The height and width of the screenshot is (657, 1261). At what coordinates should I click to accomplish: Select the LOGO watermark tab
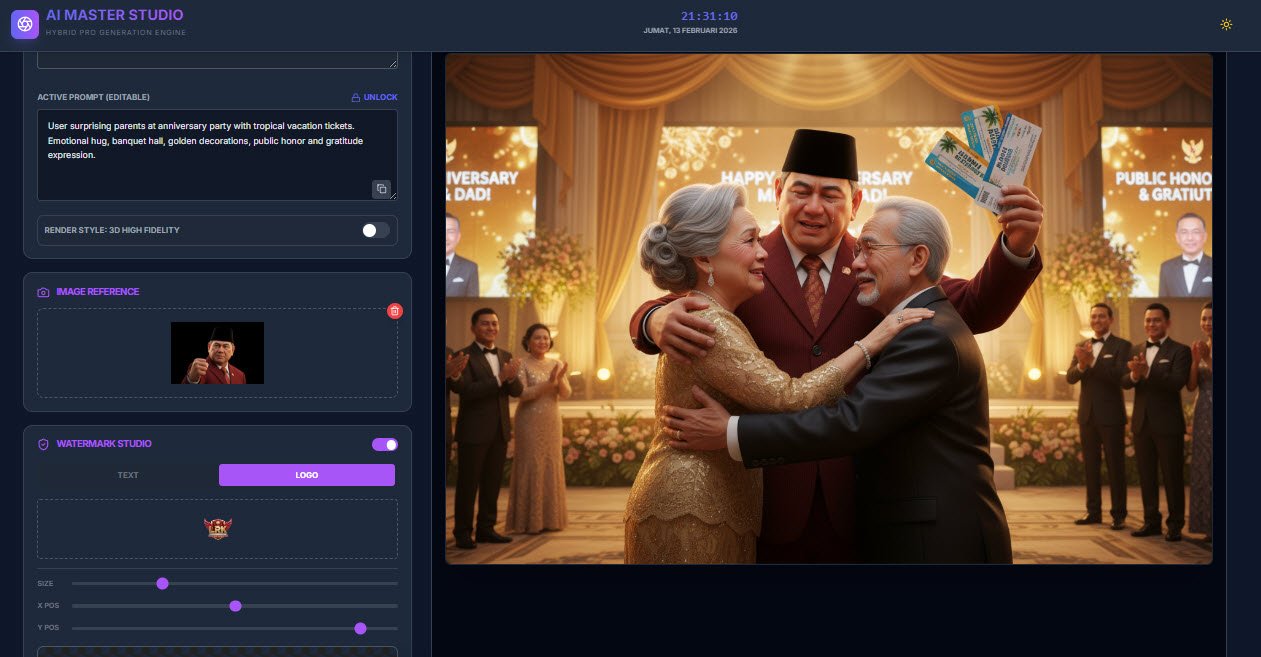click(x=307, y=475)
